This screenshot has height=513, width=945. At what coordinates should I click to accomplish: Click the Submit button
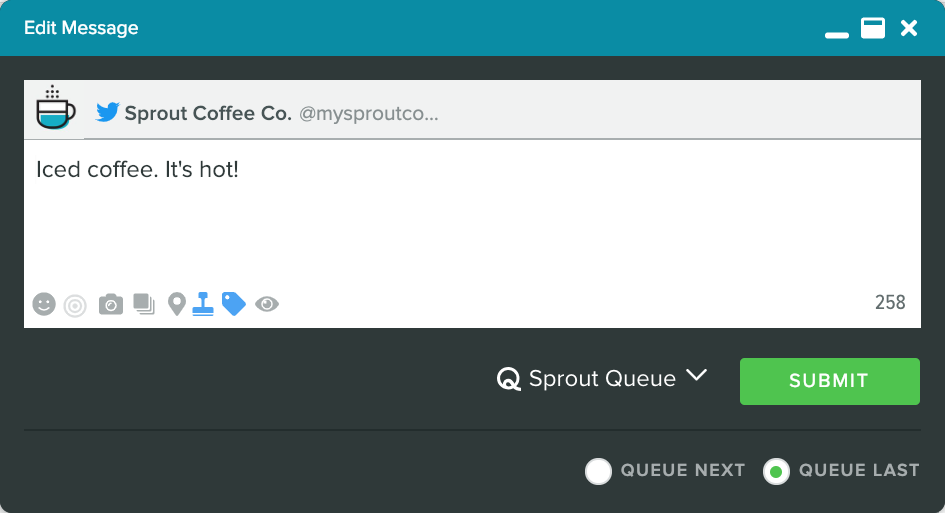click(830, 381)
